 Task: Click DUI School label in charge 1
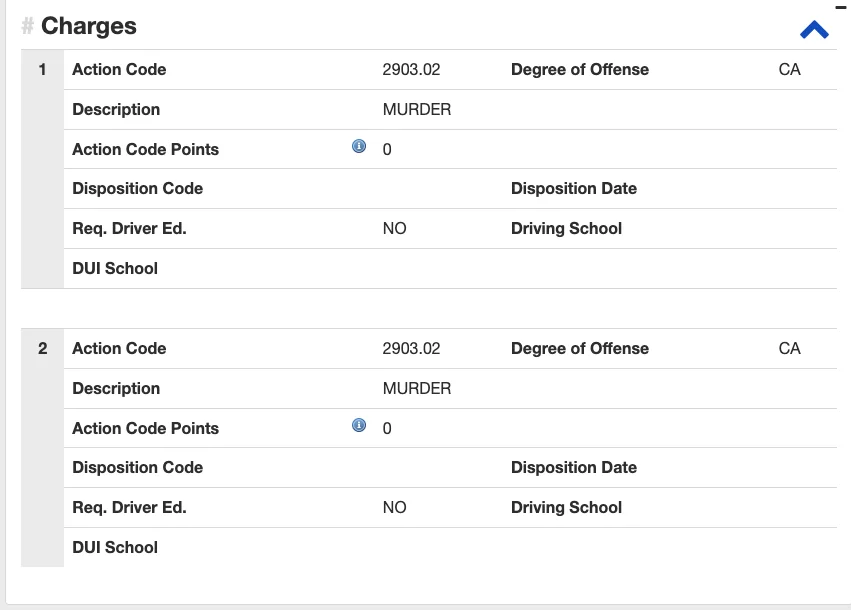click(x=115, y=268)
